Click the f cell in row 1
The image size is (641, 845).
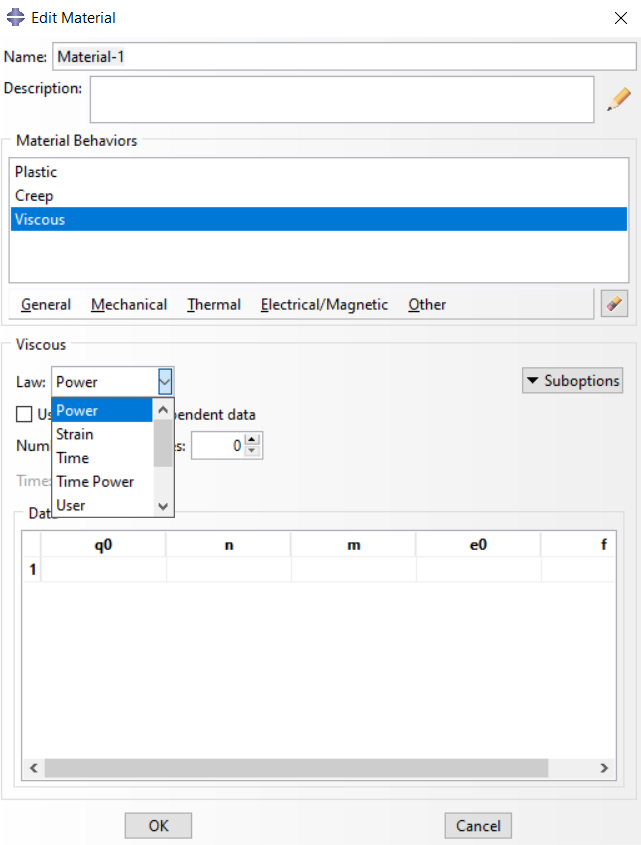(578, 569)
